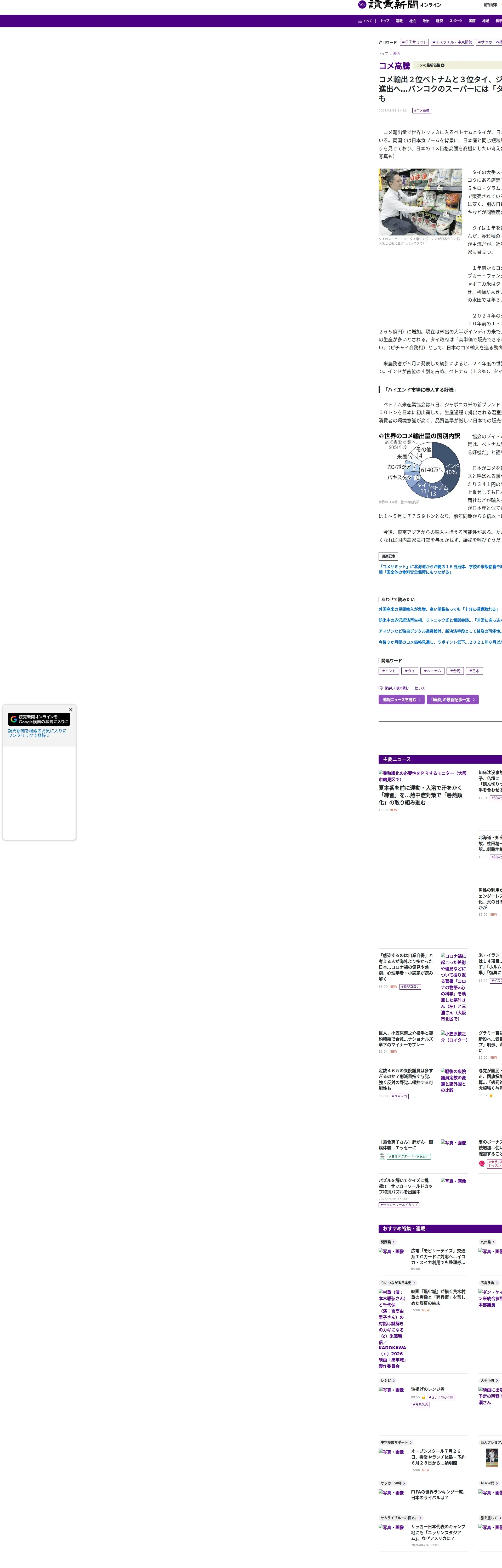Open the 「感染するのは自業自得」 article

pos(406,967)
